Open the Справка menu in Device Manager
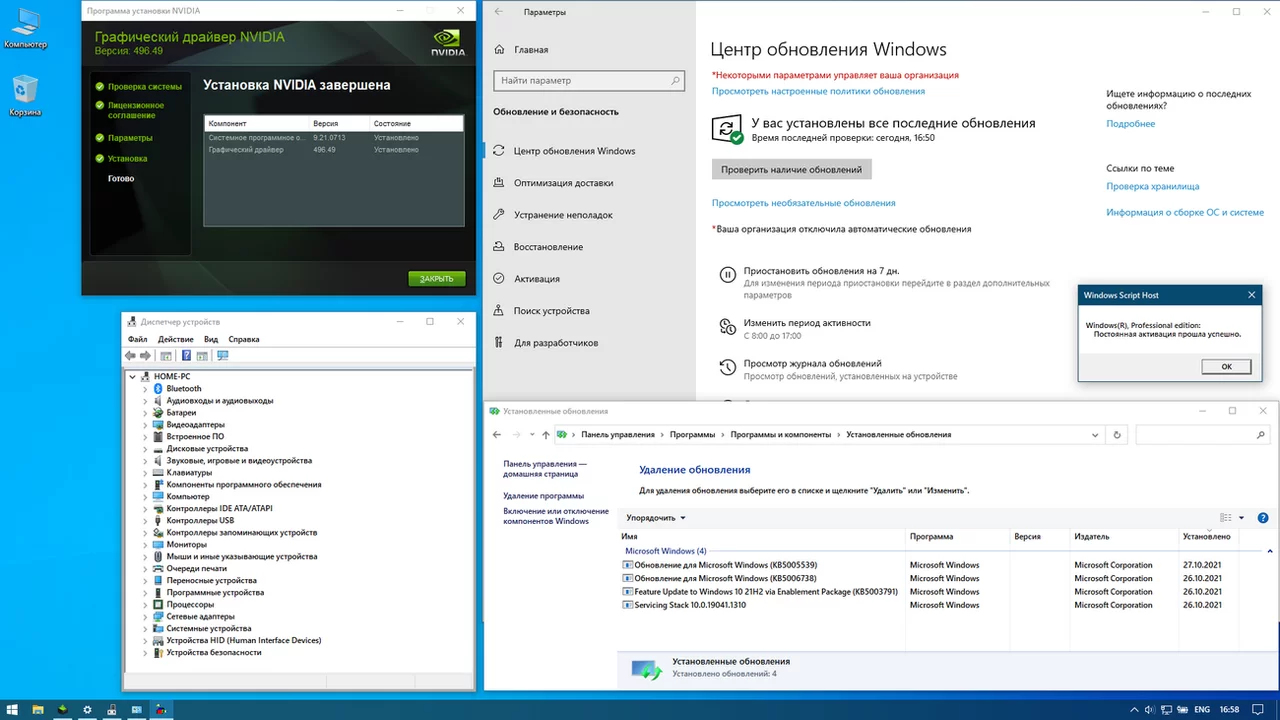The height and width of the screenshot is (720, 1280). tap(244, 339)
